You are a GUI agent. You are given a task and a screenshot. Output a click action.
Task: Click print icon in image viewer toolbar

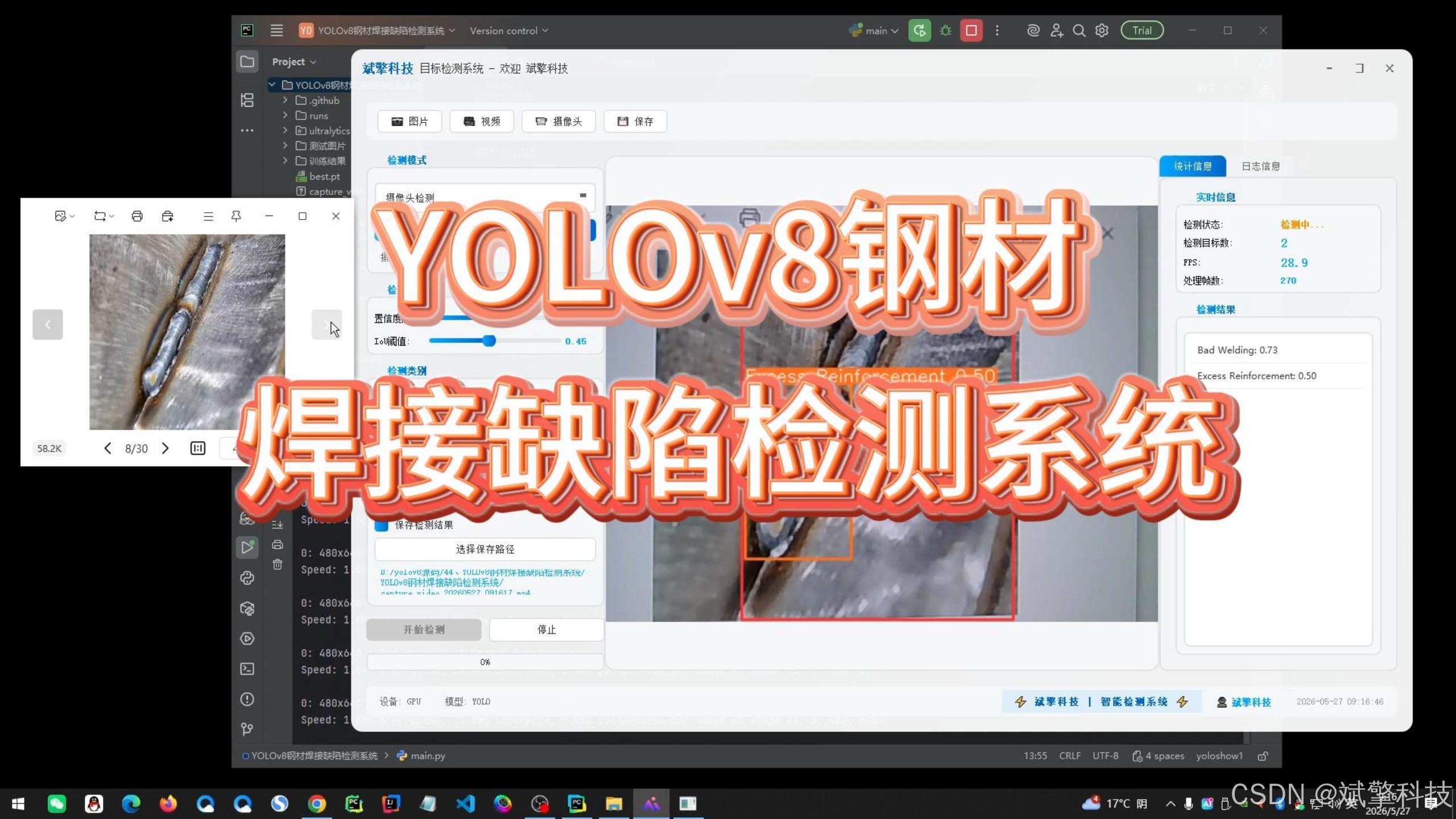(x=137, y=216)
